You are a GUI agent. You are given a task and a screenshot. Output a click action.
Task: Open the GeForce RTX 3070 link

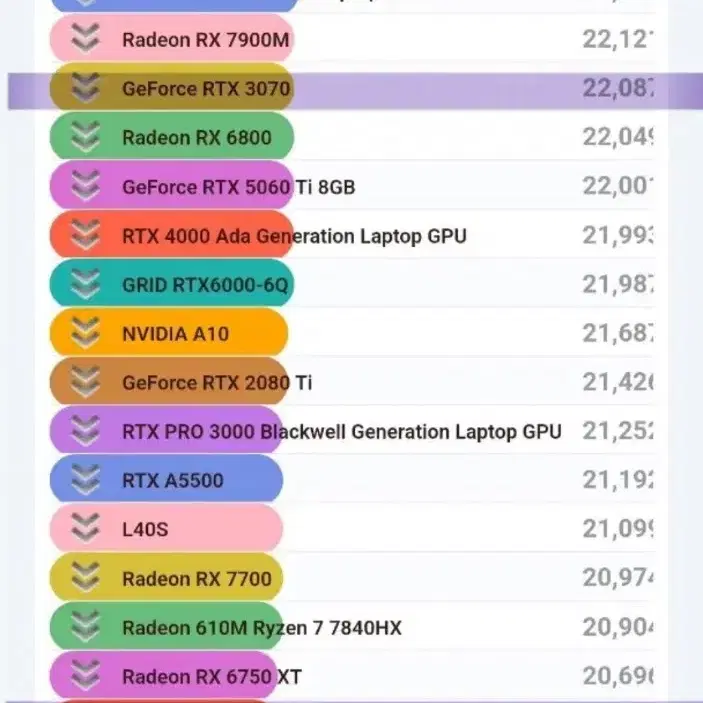pos(206,89)
